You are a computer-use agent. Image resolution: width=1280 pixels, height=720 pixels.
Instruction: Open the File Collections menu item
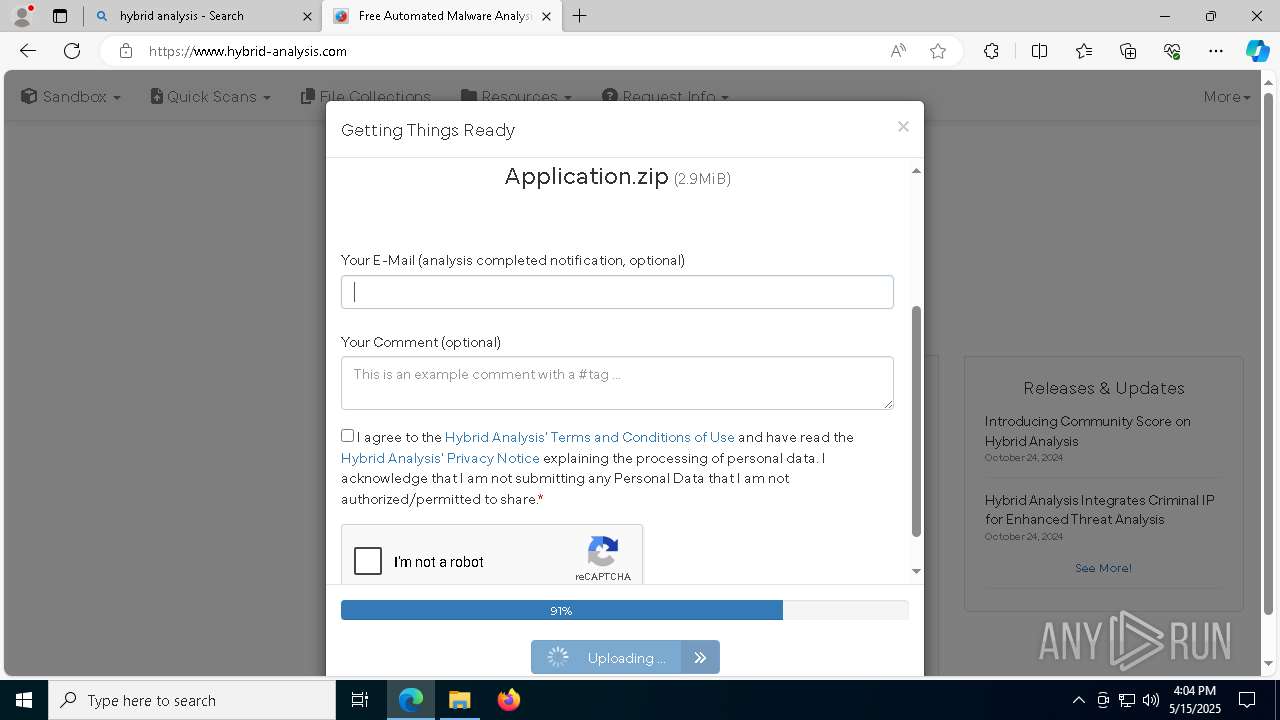pyautogui.click(x=366, y=97)
